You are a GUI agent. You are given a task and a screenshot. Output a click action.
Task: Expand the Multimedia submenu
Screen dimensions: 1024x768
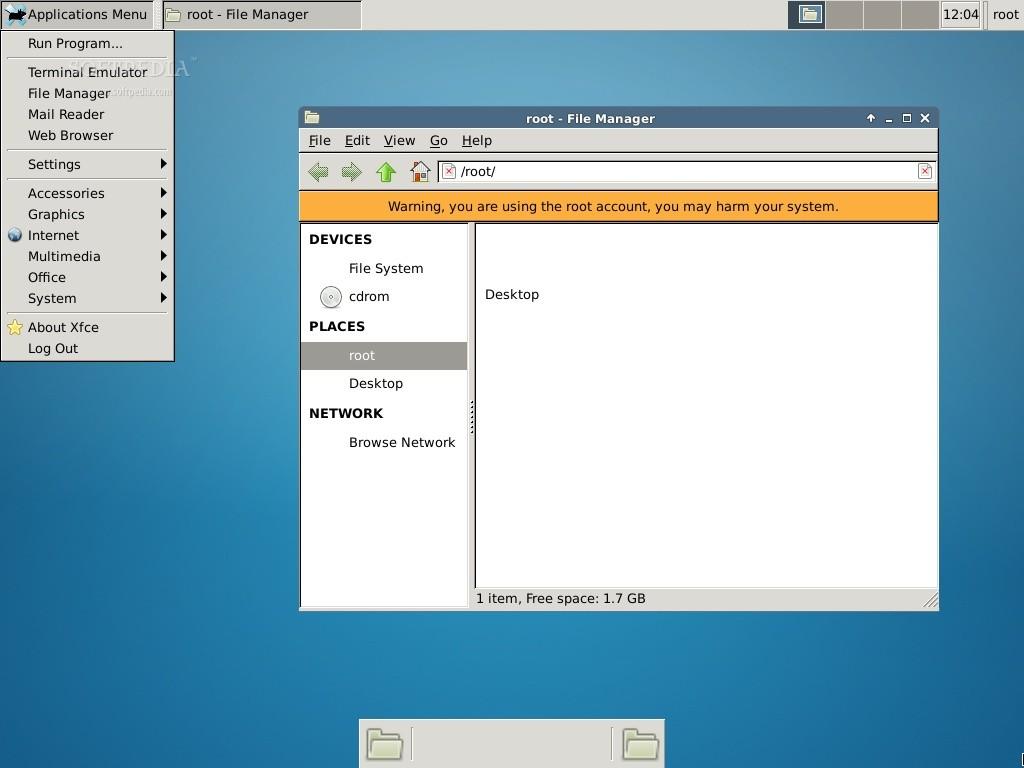[x=64, y=256]
